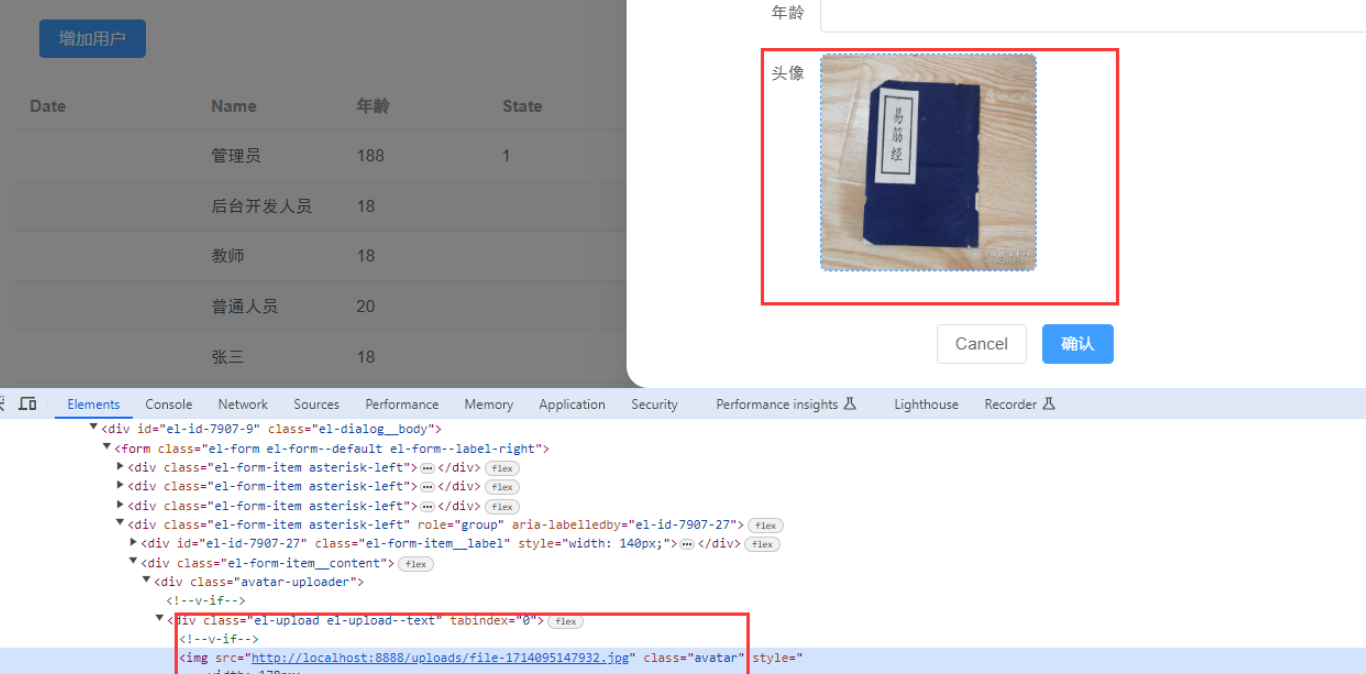The image size is (1366, 674).
Task: Collapse the avatar-uploader div node
Action: (x=146, y=580)
